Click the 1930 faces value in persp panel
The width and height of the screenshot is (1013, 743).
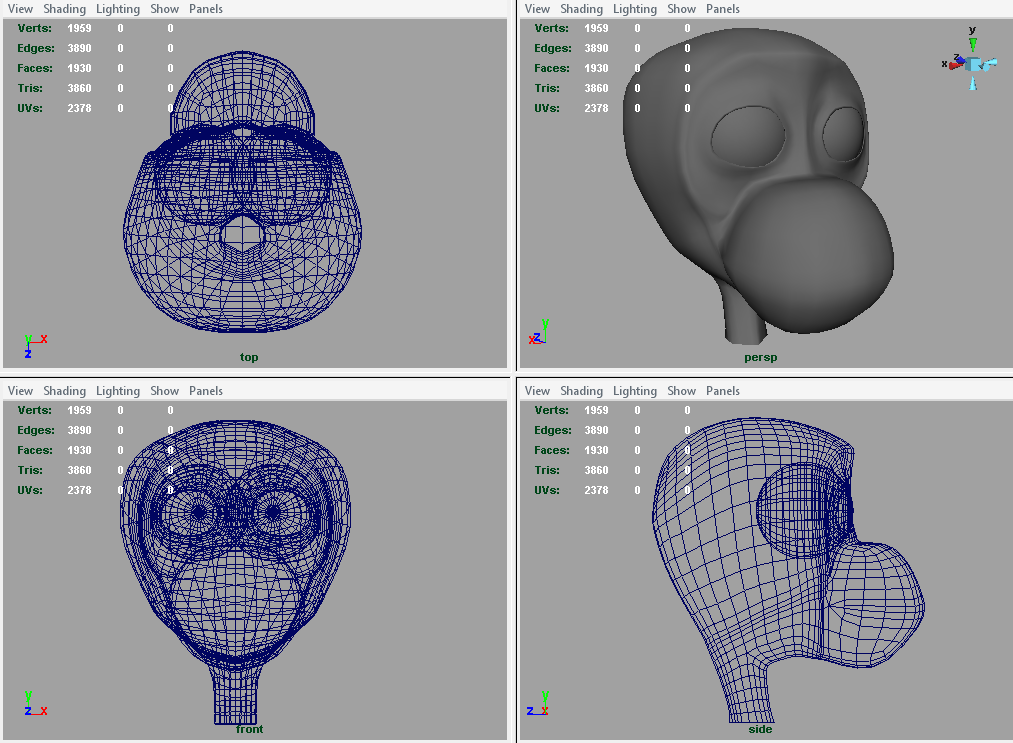tap(596, 68)
